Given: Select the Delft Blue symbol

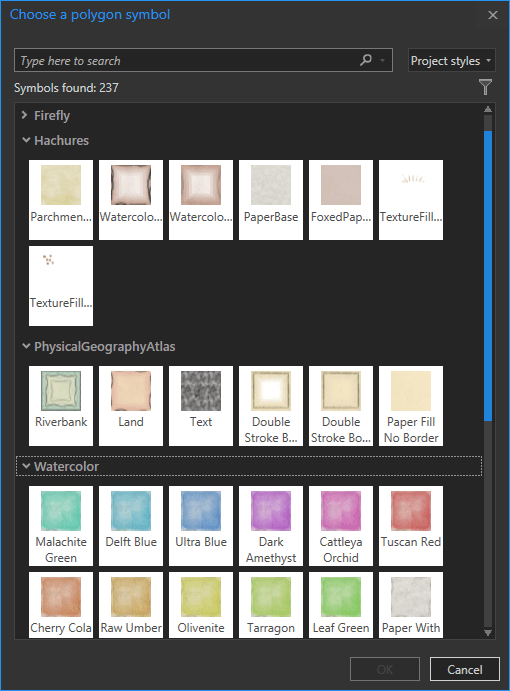Looking at the screenshot, I should tap(131, 526).
